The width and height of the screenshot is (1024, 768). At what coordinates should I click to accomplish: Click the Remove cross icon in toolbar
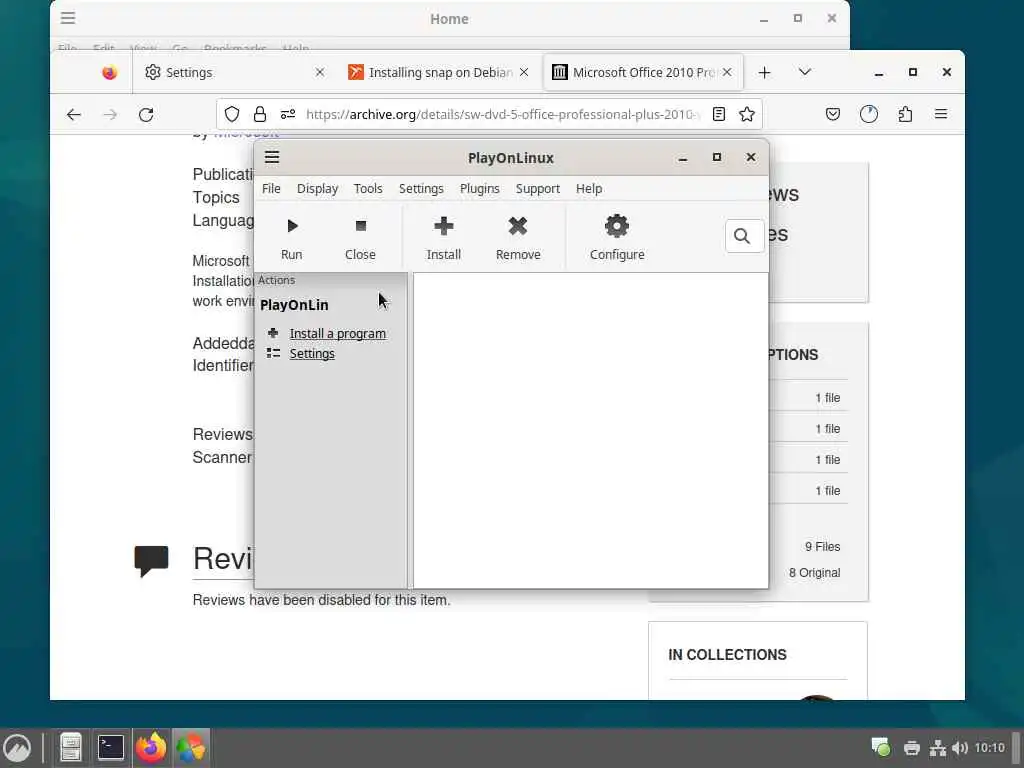pos(518,226)
